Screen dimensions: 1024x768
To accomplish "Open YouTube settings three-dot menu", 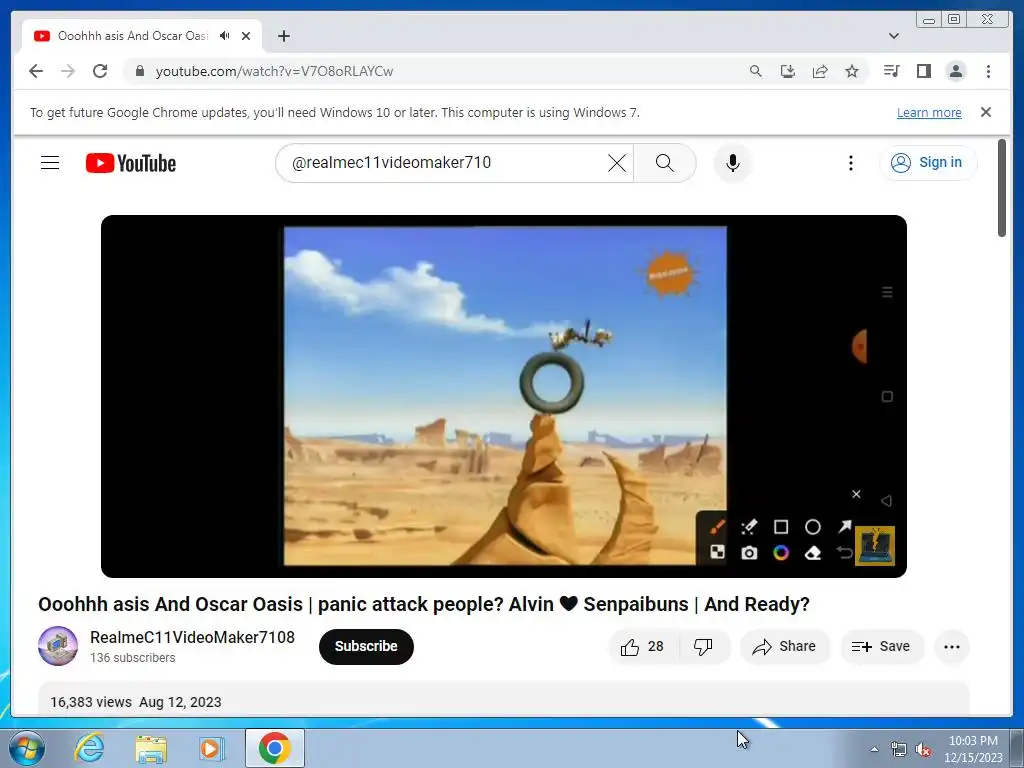I will click(x=850, y=163).
